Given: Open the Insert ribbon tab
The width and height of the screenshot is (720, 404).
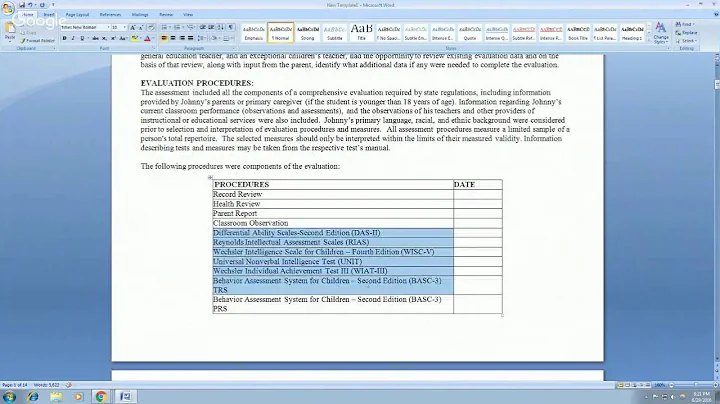Looking at the screenshot, I should [49, 15].
